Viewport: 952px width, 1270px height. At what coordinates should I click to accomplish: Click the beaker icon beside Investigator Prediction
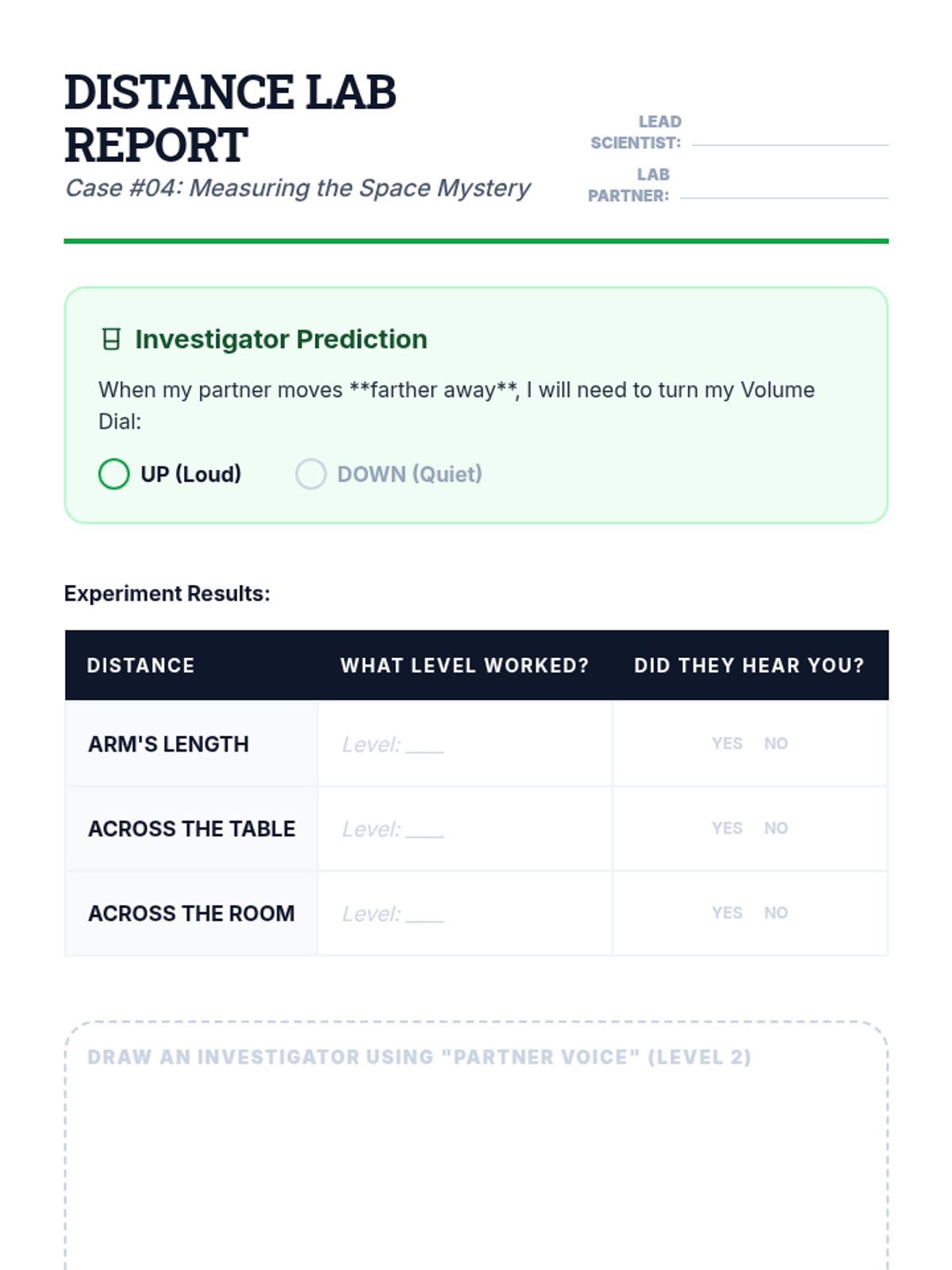(x=112, y=340)
